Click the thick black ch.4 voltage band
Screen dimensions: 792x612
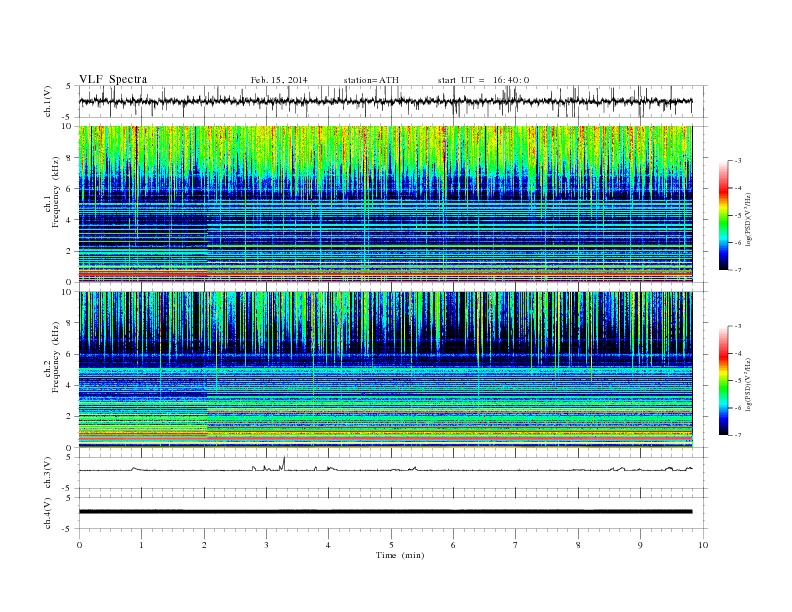pos(386,512)
